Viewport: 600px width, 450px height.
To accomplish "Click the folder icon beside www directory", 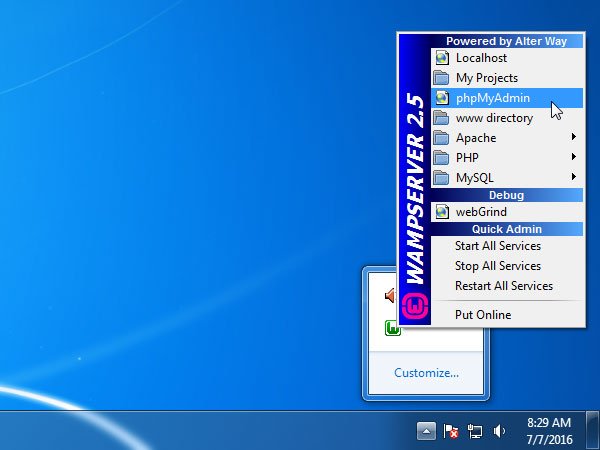I will pos(441,118).
